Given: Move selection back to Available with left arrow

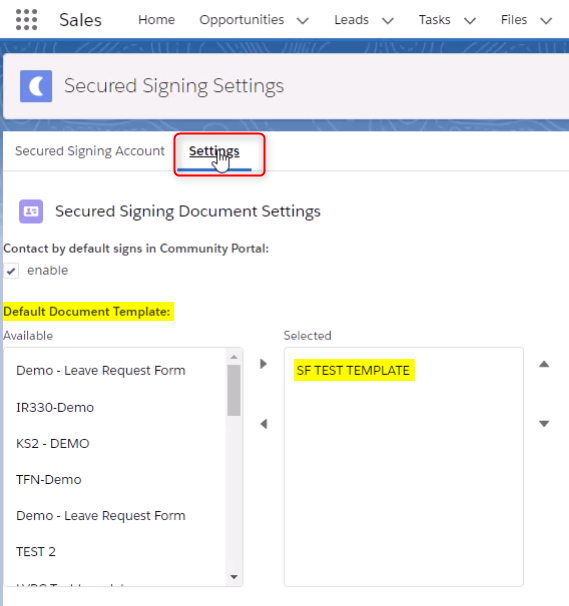Looking at the screenshot, I should (x=264, y=424).
